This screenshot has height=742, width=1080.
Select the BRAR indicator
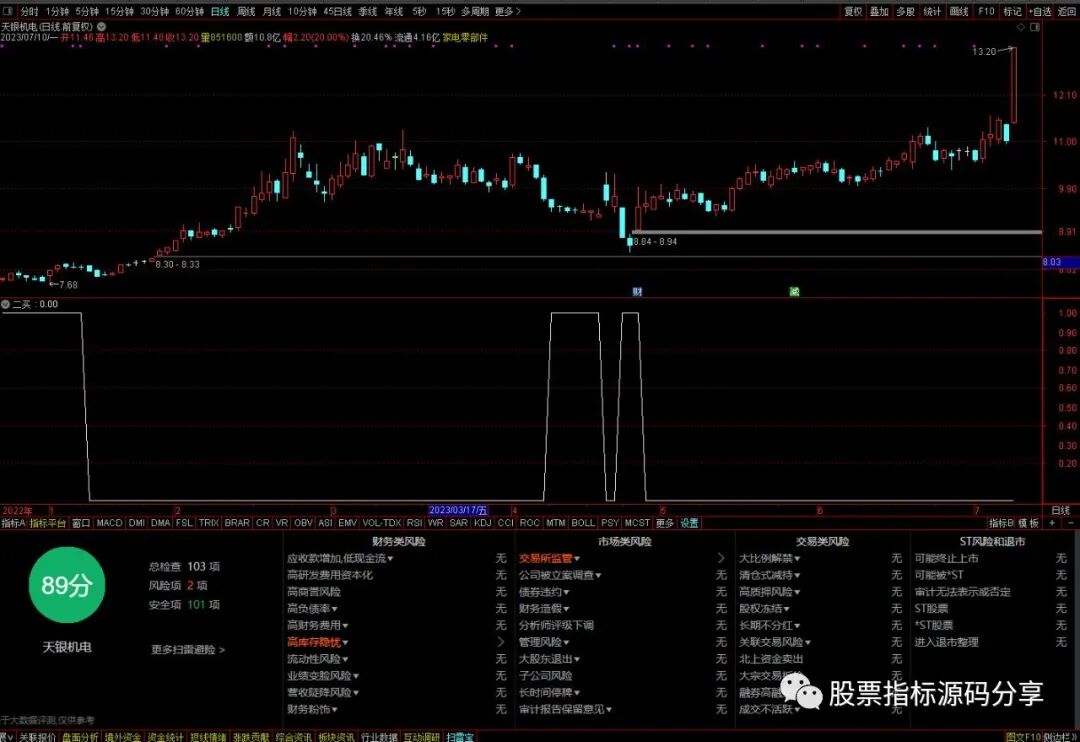[237, 523]
